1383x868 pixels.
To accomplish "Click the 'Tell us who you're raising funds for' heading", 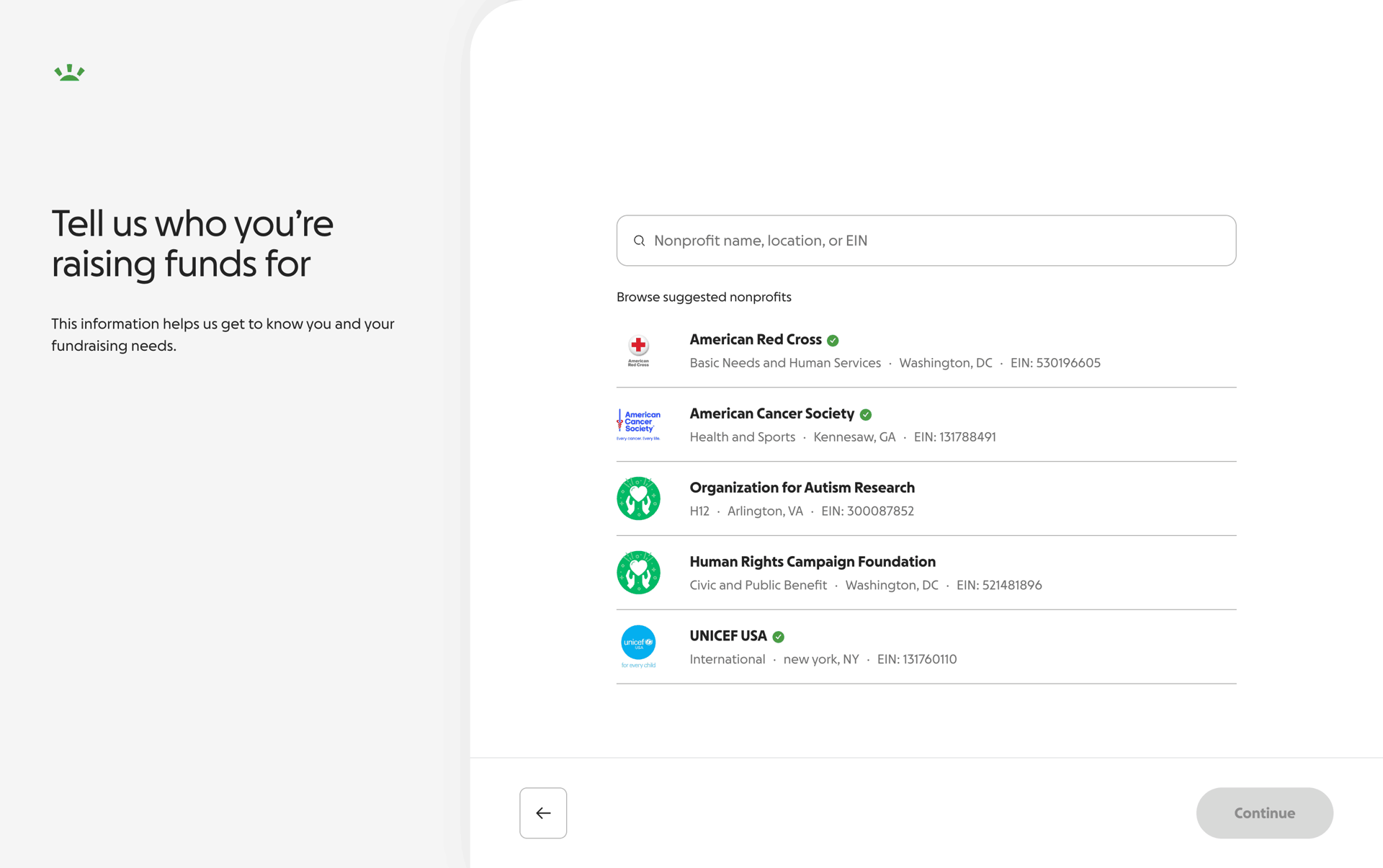I will coord(192,243).
